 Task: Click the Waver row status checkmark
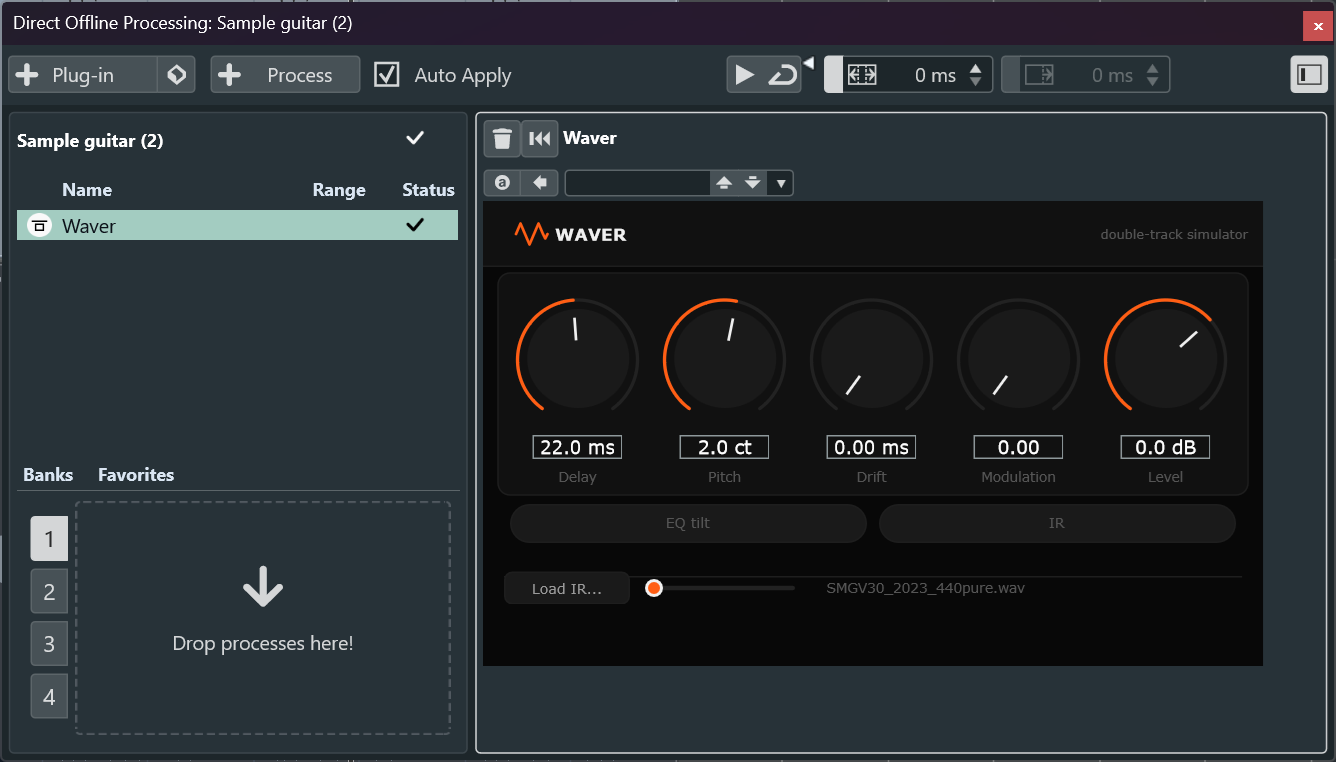[x=414, y=225]
